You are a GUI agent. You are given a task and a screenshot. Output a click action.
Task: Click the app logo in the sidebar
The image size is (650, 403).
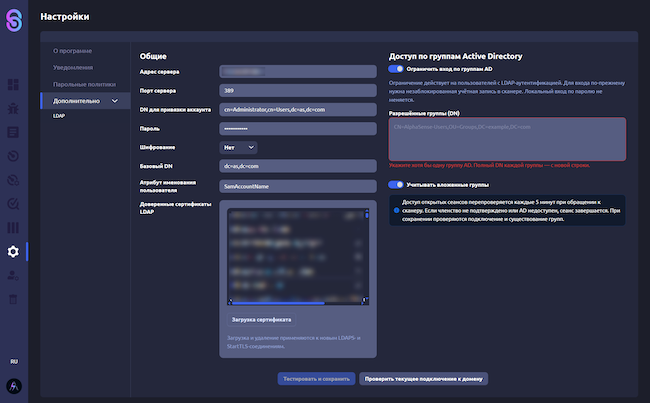(x=14, y=20)
